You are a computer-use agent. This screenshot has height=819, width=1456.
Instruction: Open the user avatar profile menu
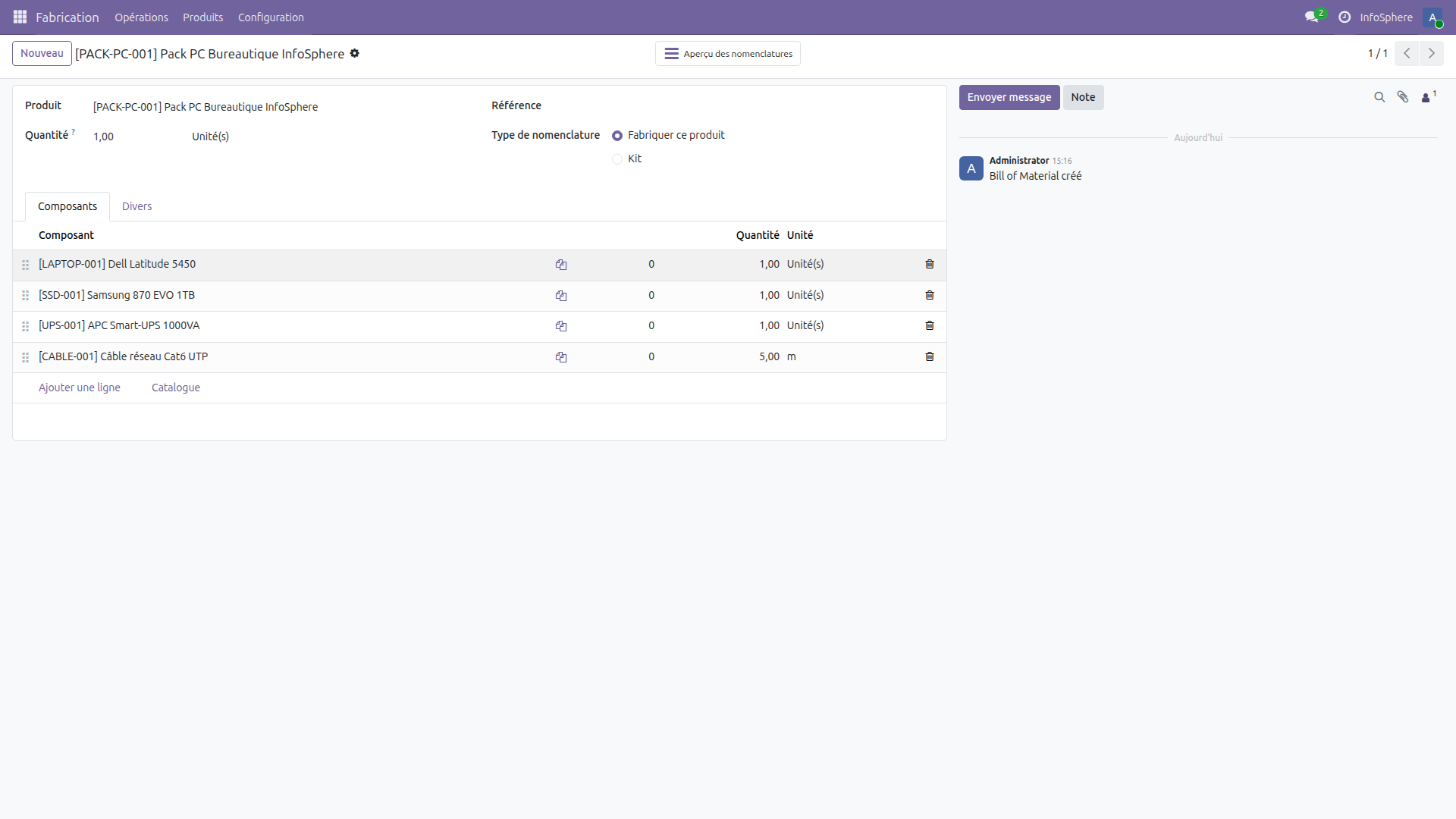click(1434, 17)
